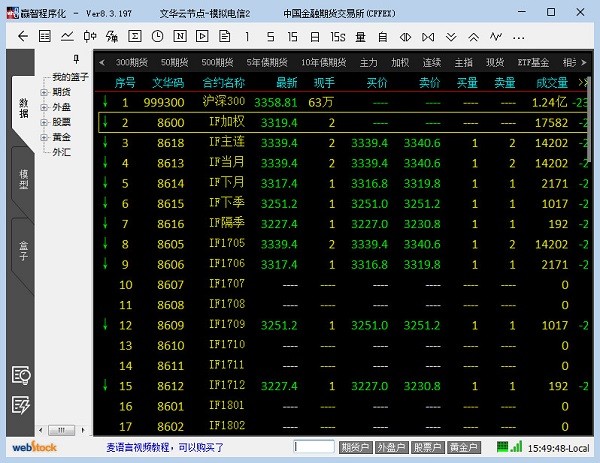Click the document with lightning sidebar icon
The width and height of the screenshot is (600, 463).
tap(21, 405)
